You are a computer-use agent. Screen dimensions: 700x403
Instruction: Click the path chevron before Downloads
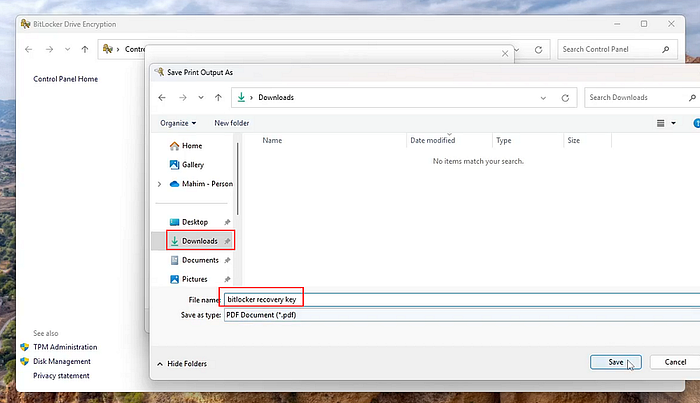point(251,97)
